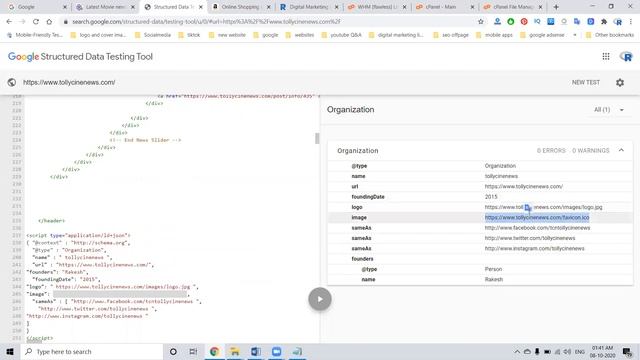Switch to the Google tab
The image size is (640, 360).
[x=38, y=7]
